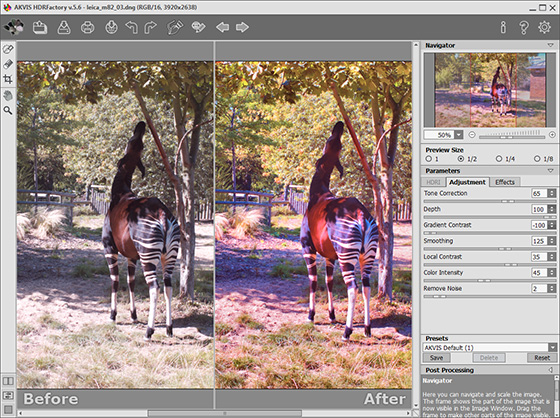Switch to the HDRI tab
Screen dimensions: 560x418
[x=433, y=182]
